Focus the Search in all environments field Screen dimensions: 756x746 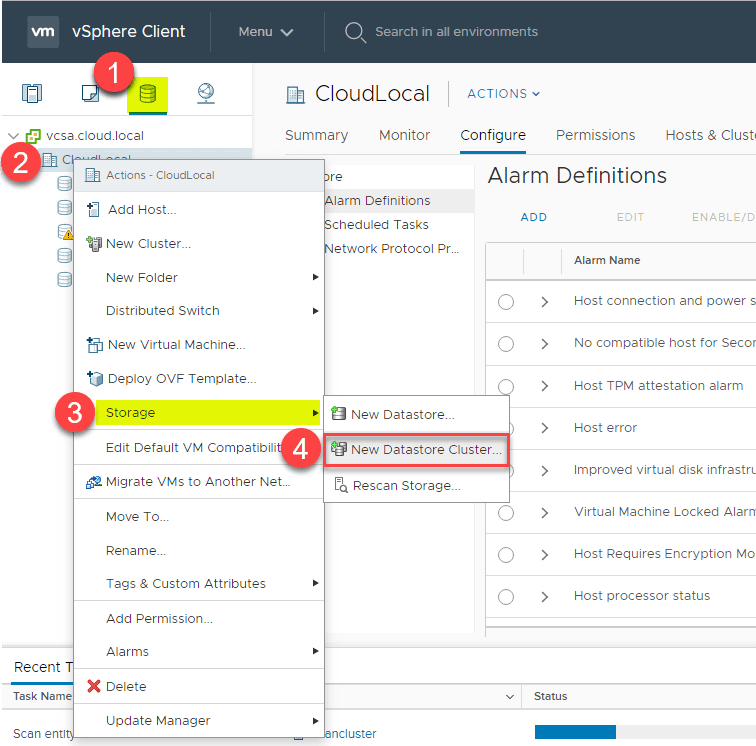[x=456, y=32]
